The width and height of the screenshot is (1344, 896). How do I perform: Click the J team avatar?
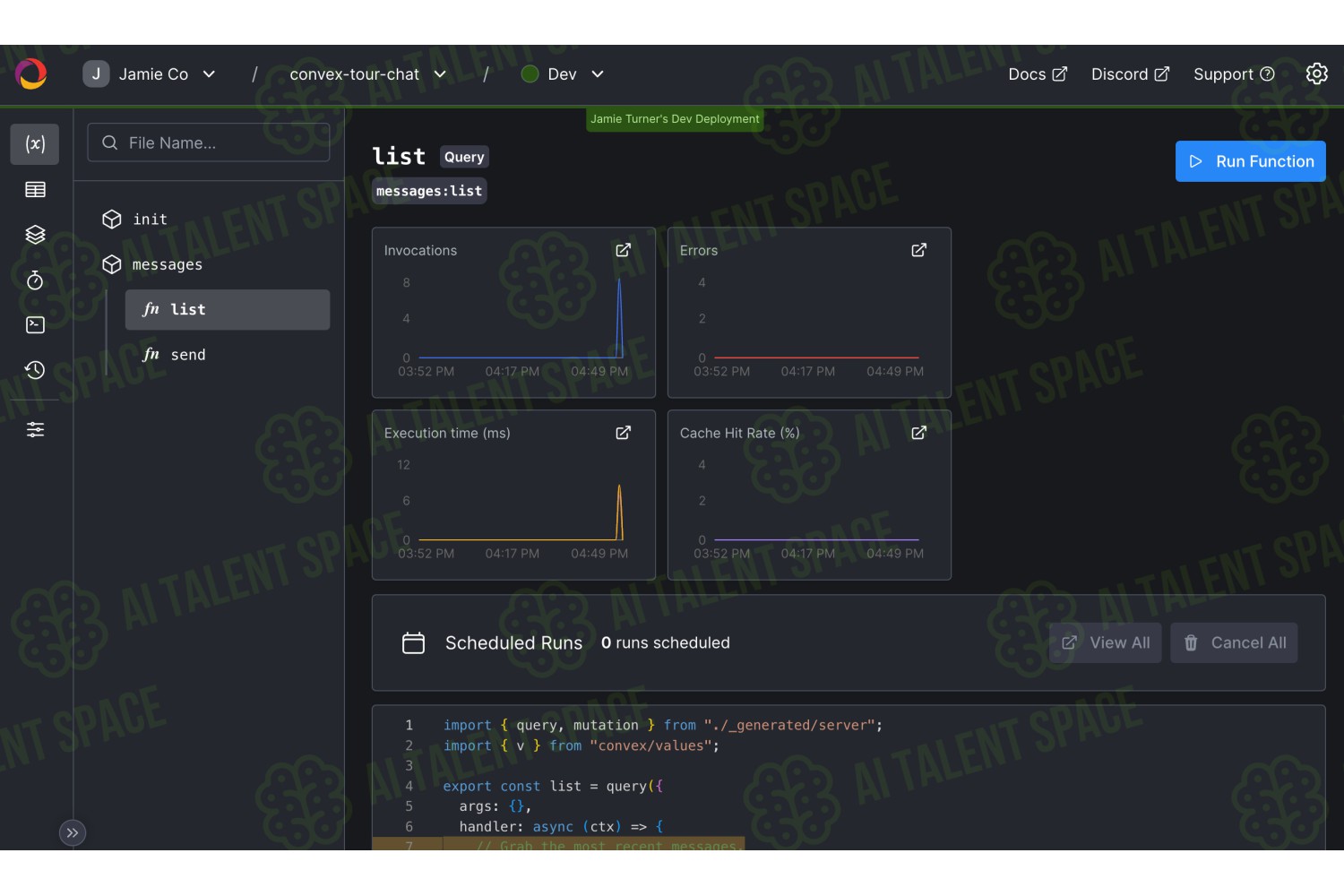click(96, 73)
